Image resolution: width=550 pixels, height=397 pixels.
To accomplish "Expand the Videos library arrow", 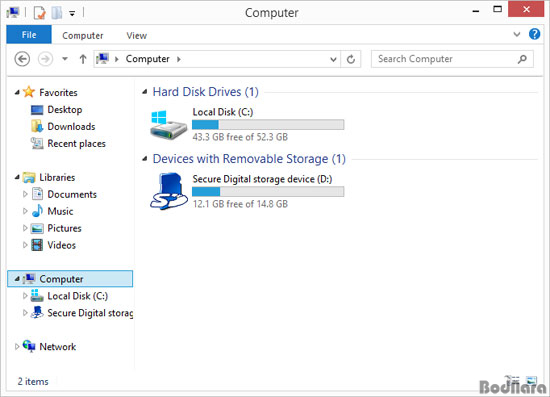I will pos(25,245).
